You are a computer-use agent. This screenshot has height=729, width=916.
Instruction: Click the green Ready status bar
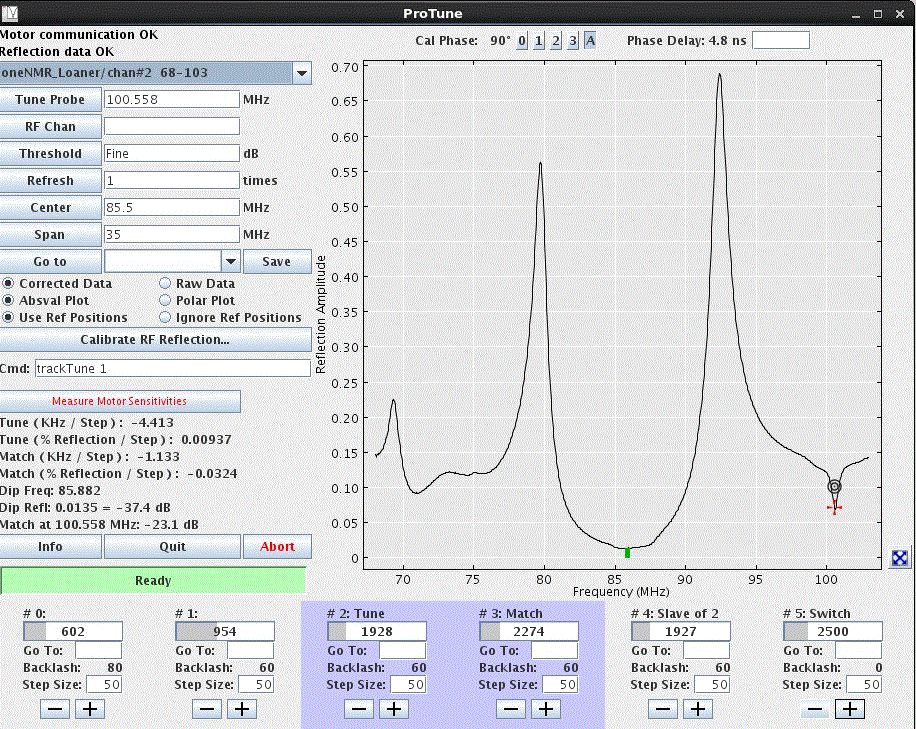(x=153, y=581)
